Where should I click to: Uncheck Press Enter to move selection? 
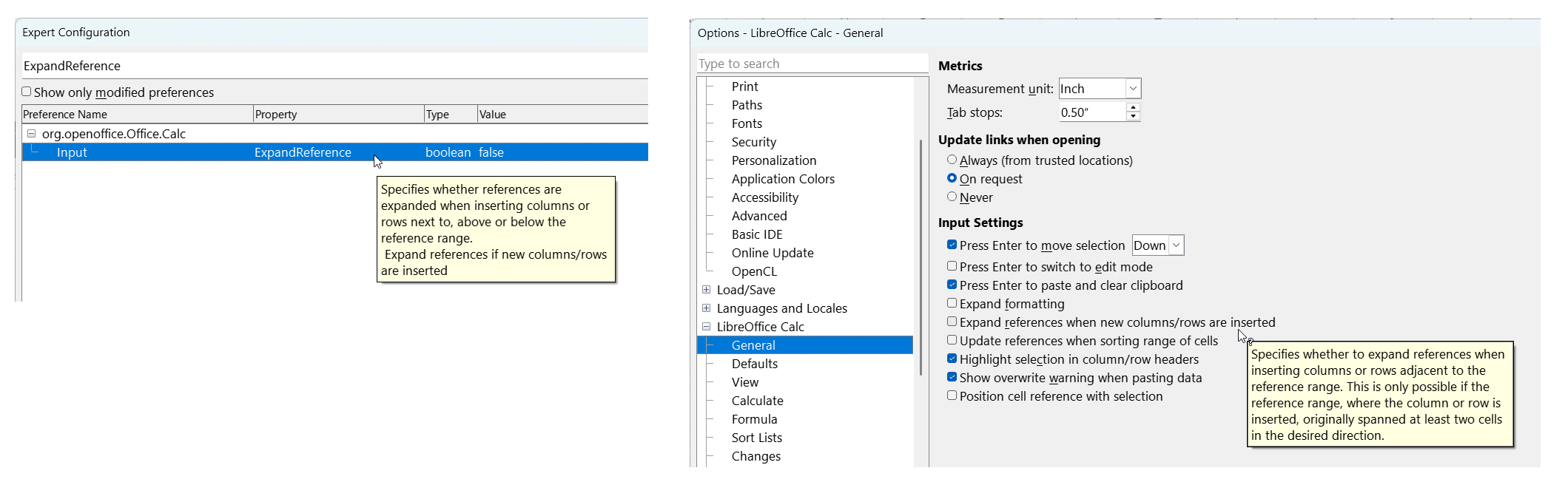pos(952,245)
